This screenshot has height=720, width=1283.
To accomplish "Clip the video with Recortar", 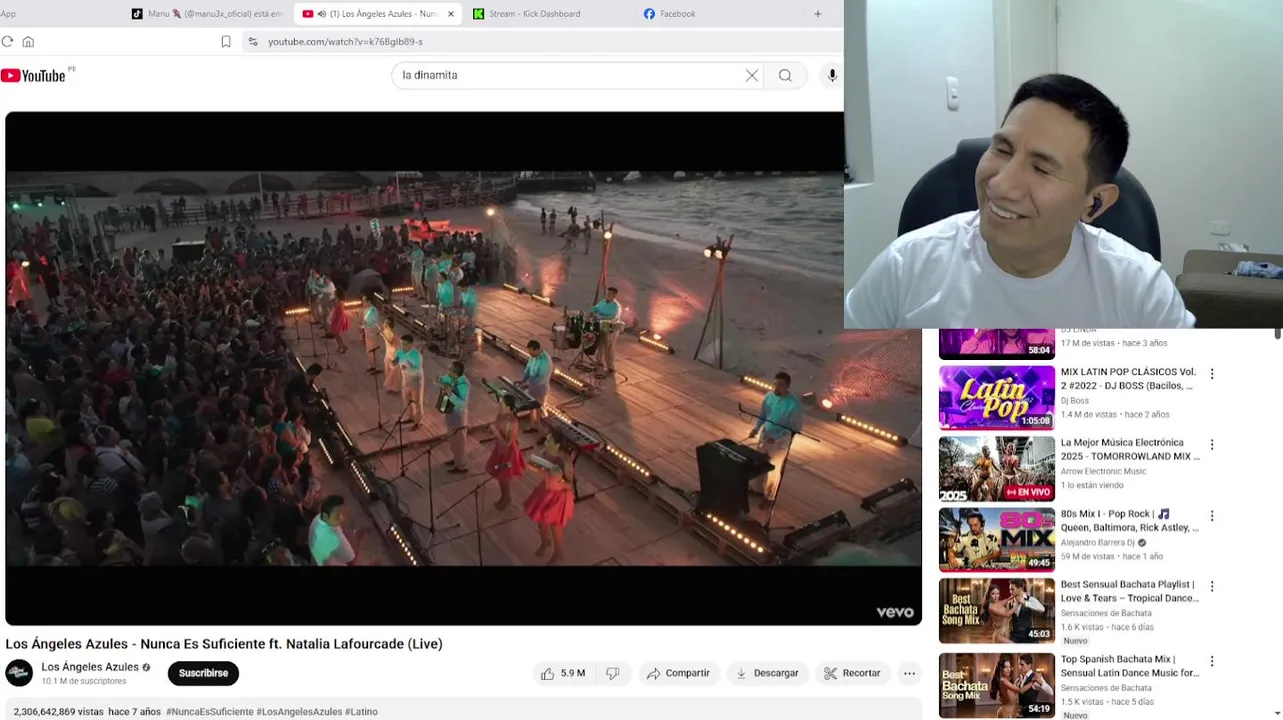I will [x=853, y=674].
